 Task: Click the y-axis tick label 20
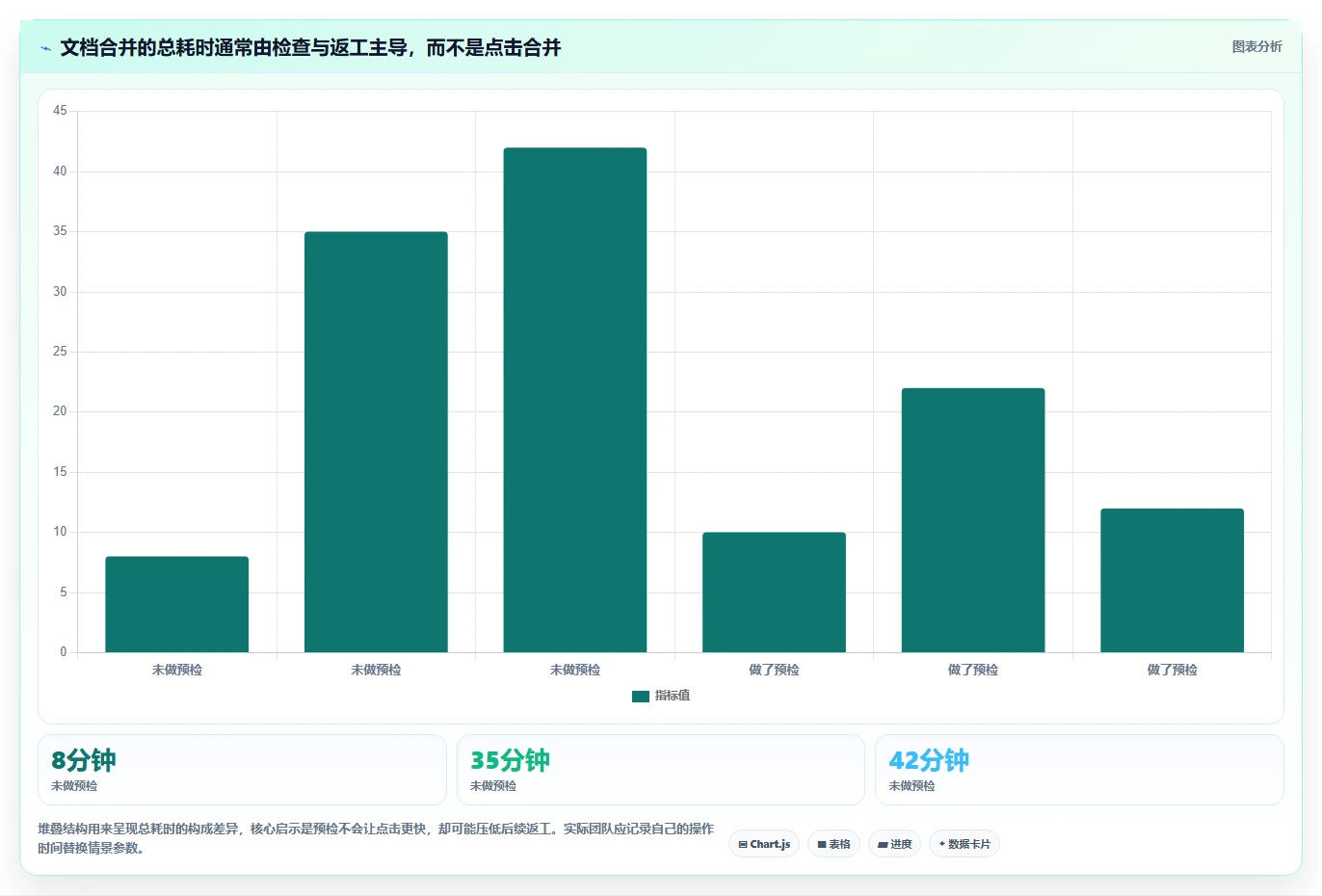click(60, 411)
